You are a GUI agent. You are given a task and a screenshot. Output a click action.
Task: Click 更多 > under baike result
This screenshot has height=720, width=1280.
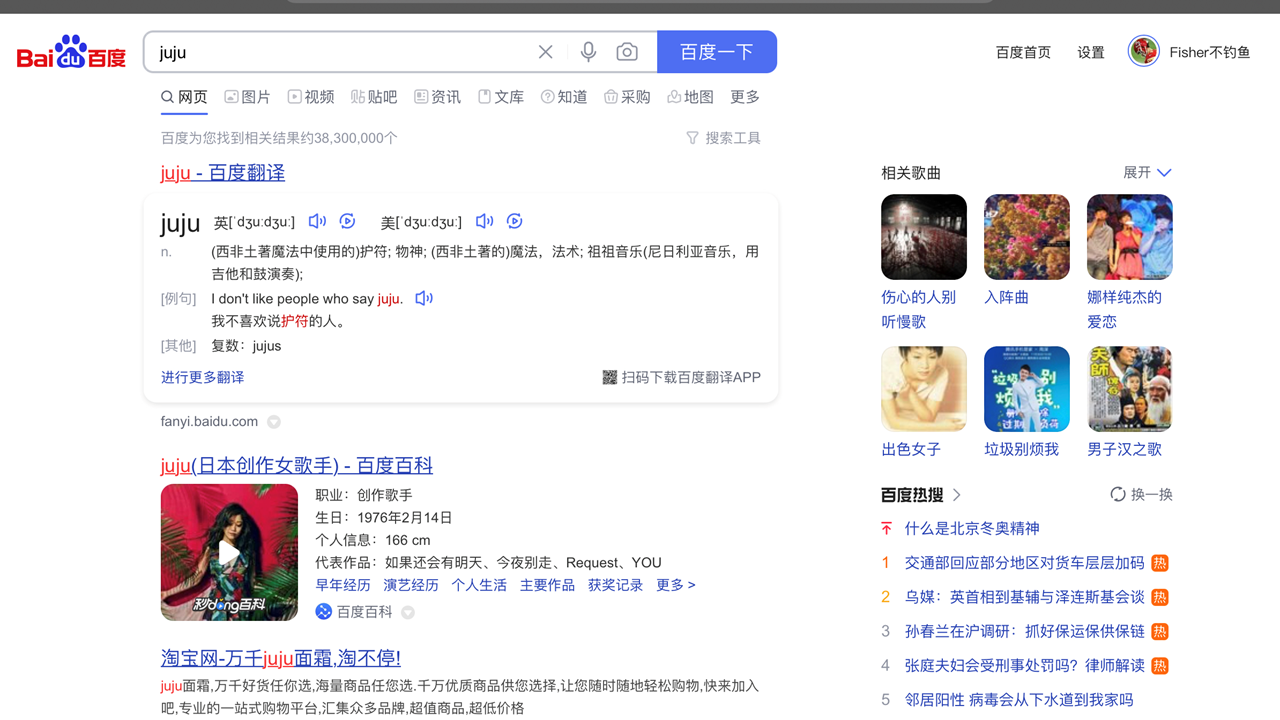[x=675, y=585]
